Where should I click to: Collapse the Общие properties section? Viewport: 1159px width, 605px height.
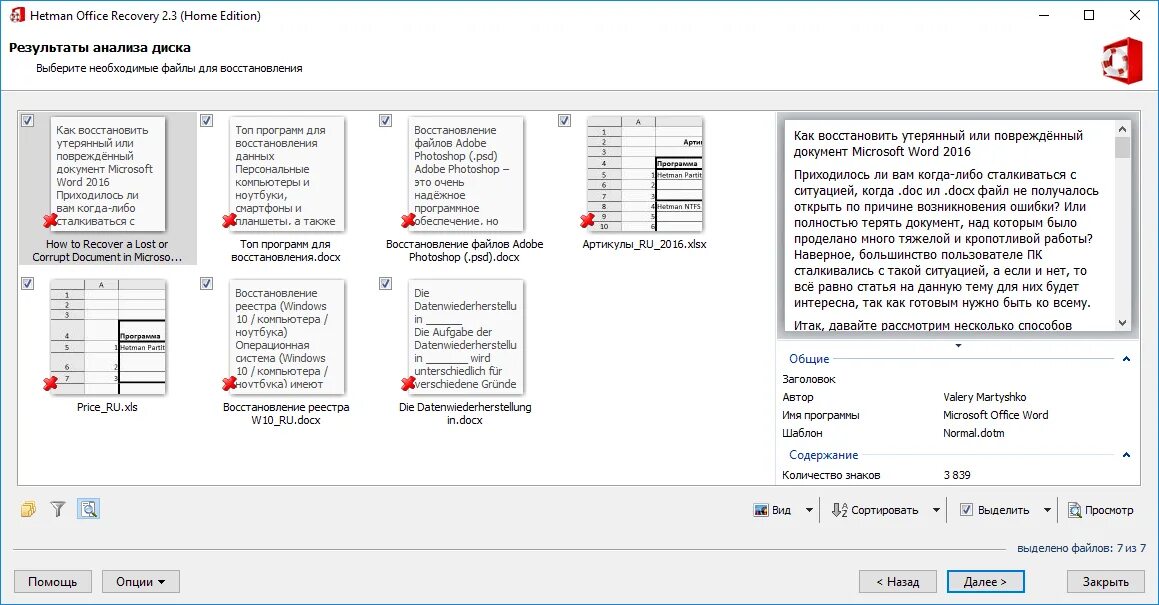tap(1126, 359)
